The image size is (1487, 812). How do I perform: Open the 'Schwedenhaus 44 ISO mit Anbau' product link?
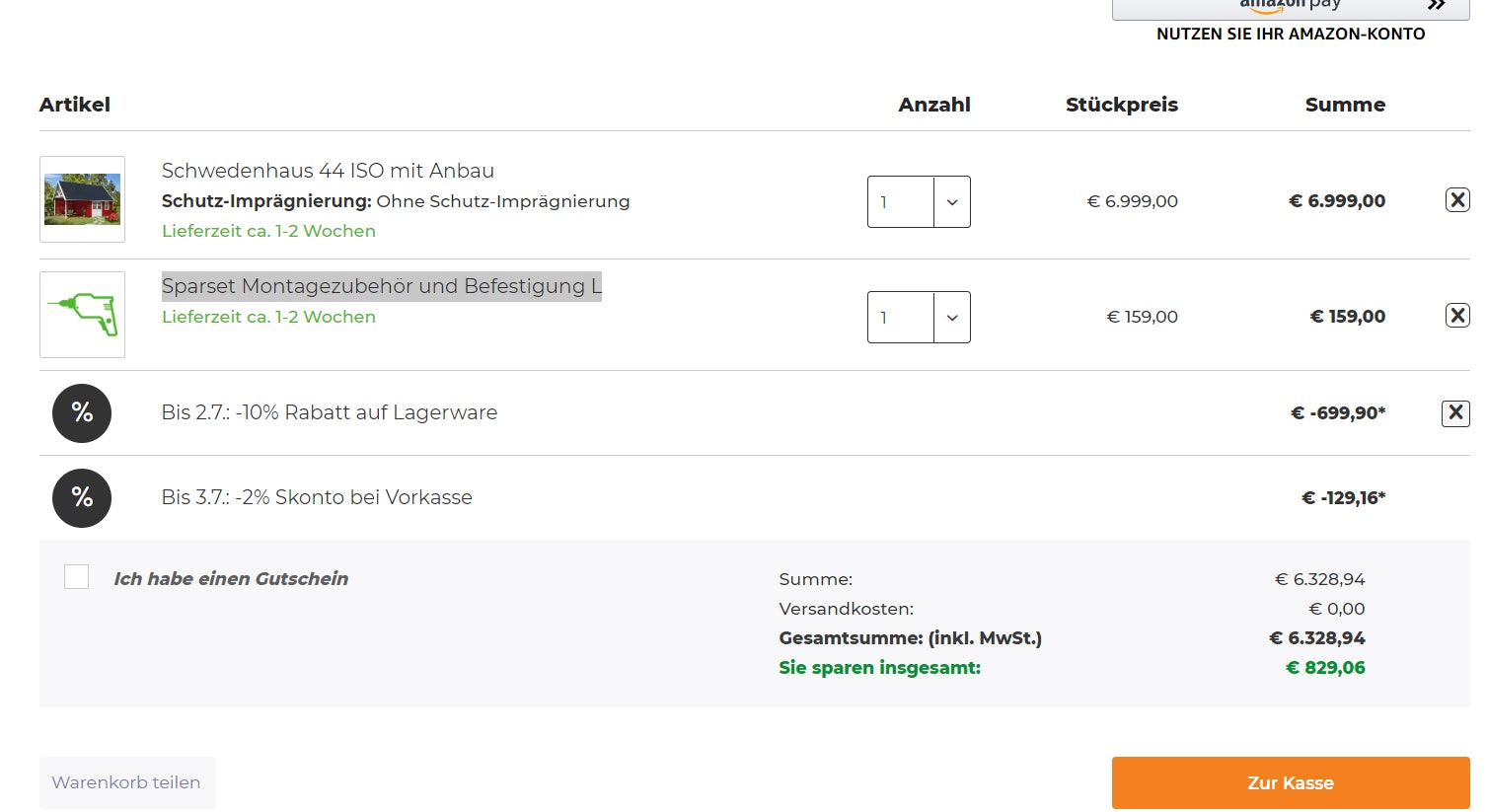pos(328,171)
